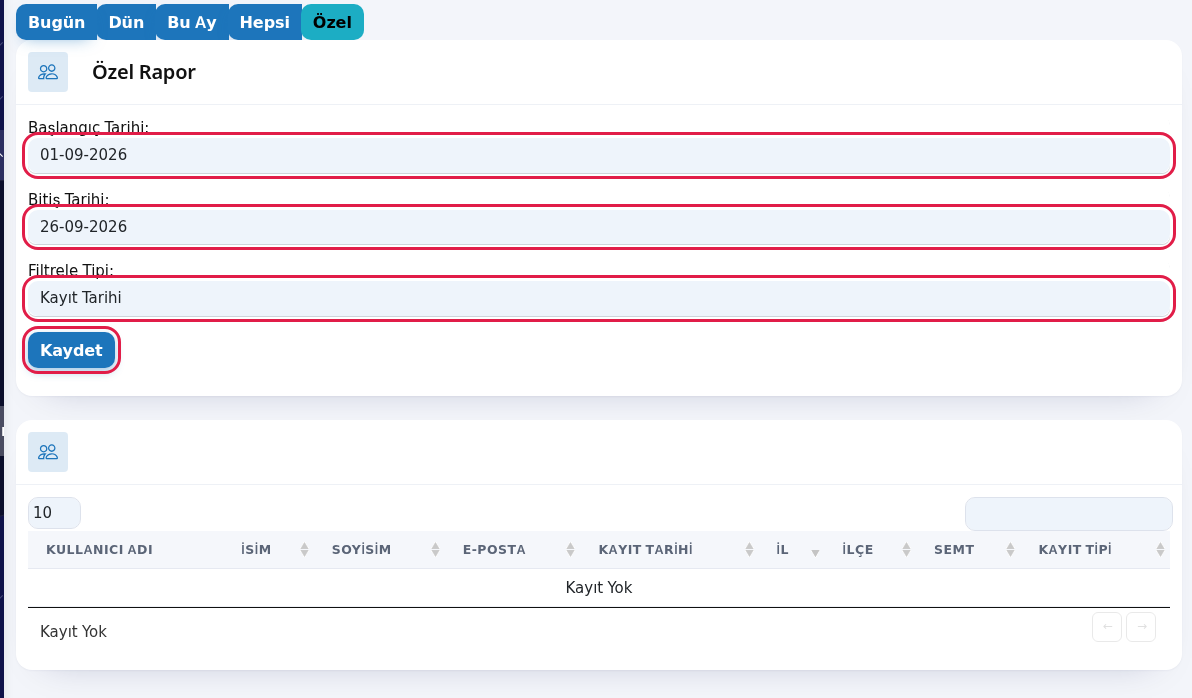Screen dimensions: 1192x698
Task: Click the users icon beside Özel Rapor
Action: tap(48, 72)
